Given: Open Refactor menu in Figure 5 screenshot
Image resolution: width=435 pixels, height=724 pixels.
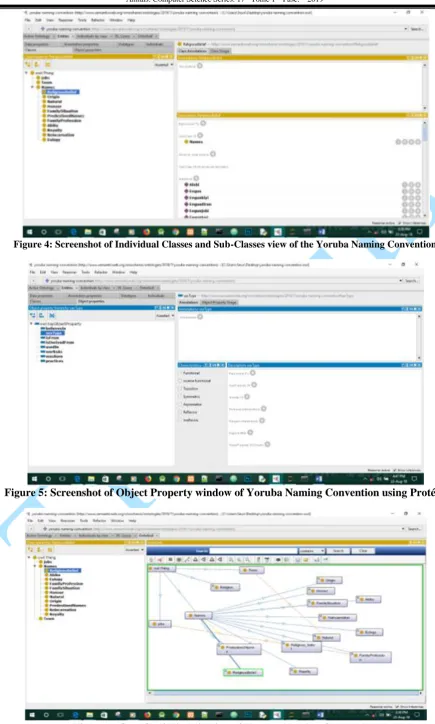Looking at the screenshot, I should [x=101, y=272].
